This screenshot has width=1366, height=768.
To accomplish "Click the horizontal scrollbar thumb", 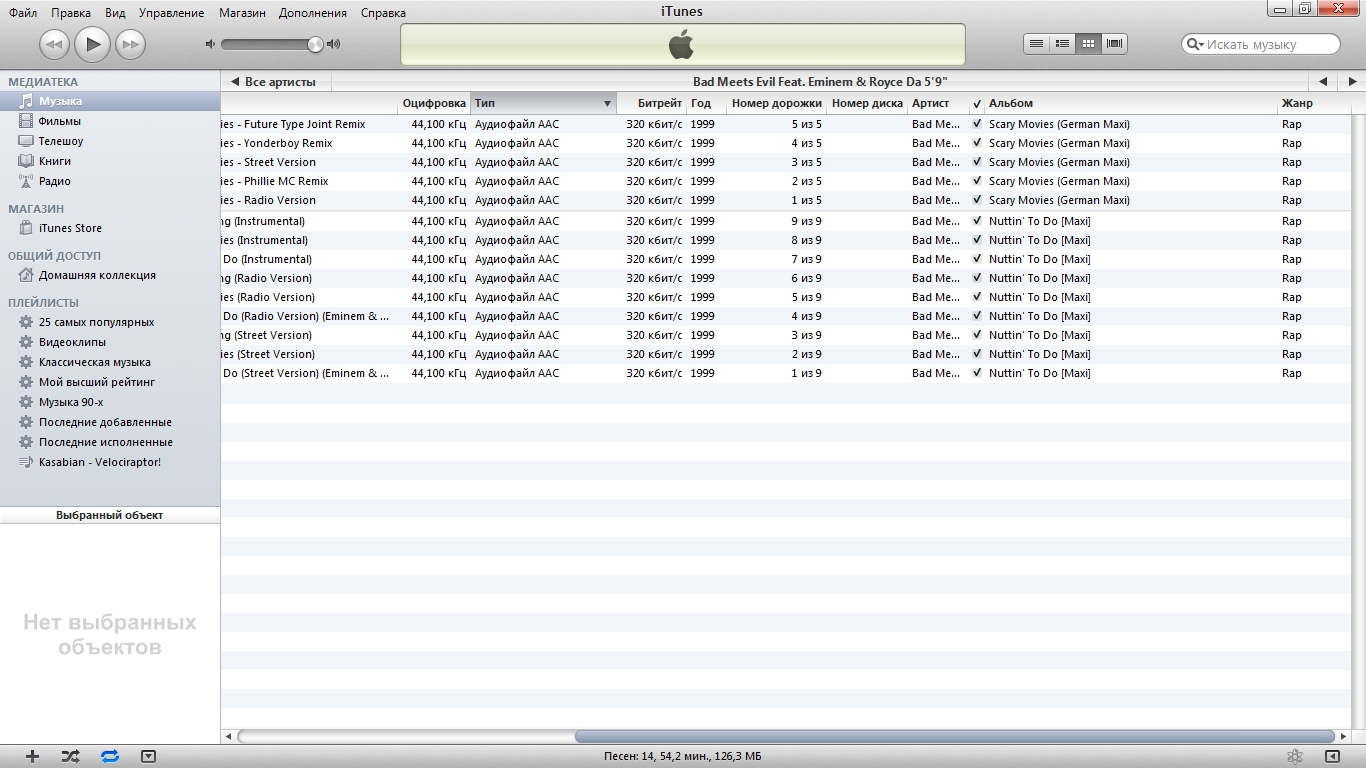I will pos(955,736).
